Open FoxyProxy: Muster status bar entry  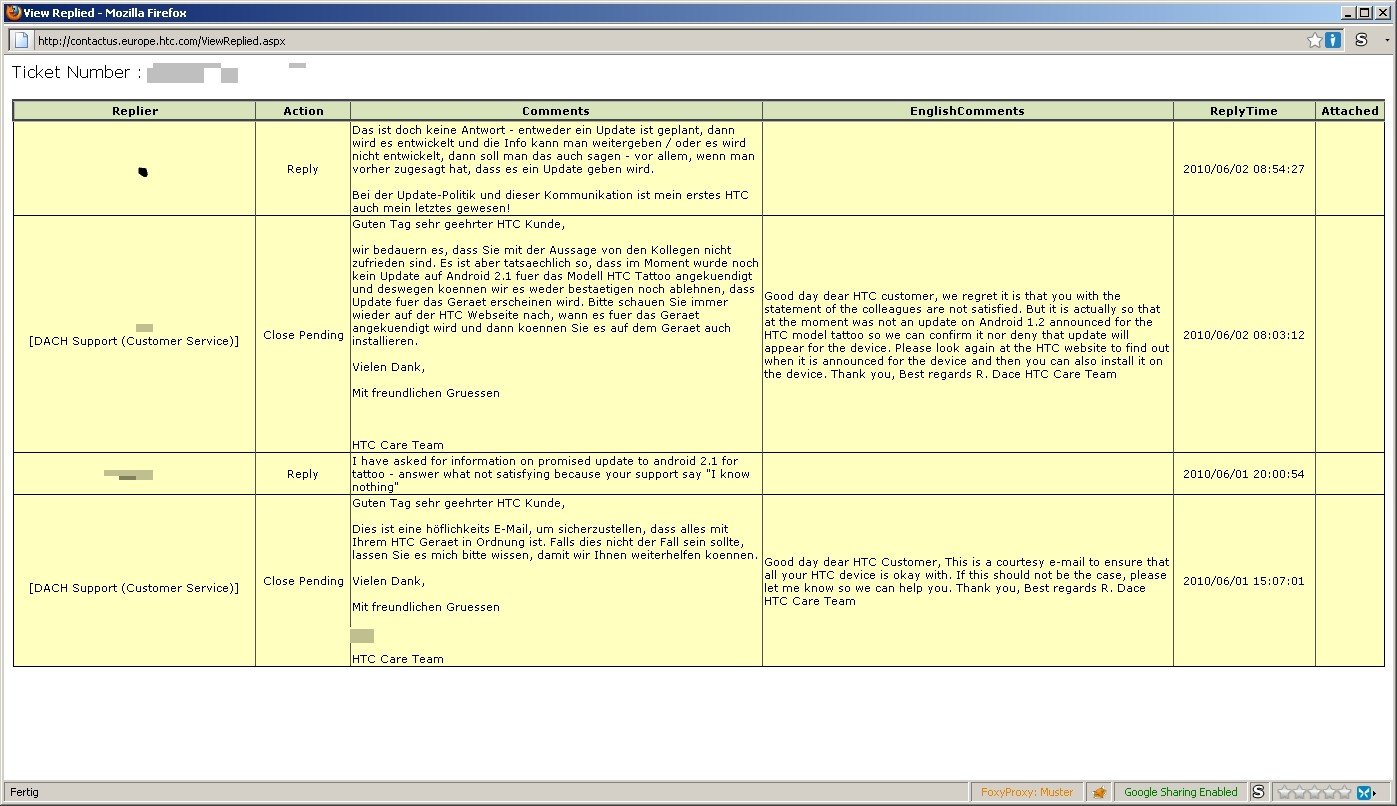(x=1027, y=792)
